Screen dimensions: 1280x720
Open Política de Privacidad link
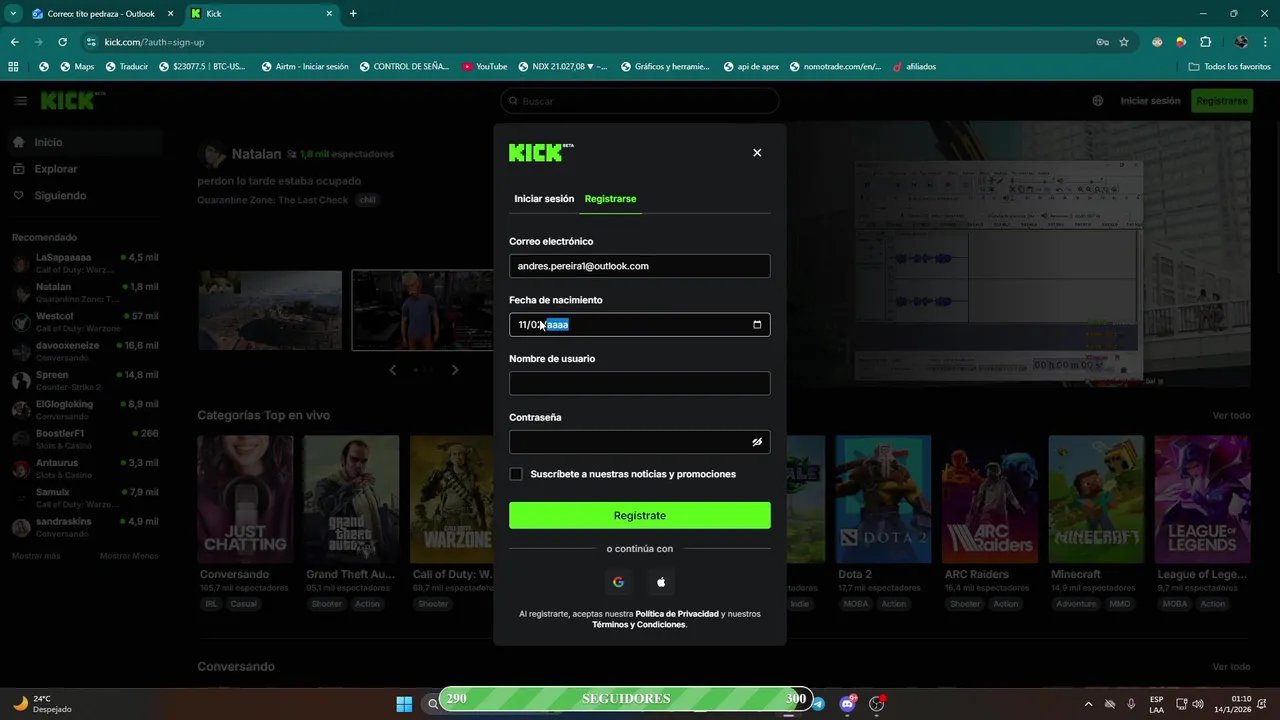tap(677, 614)
